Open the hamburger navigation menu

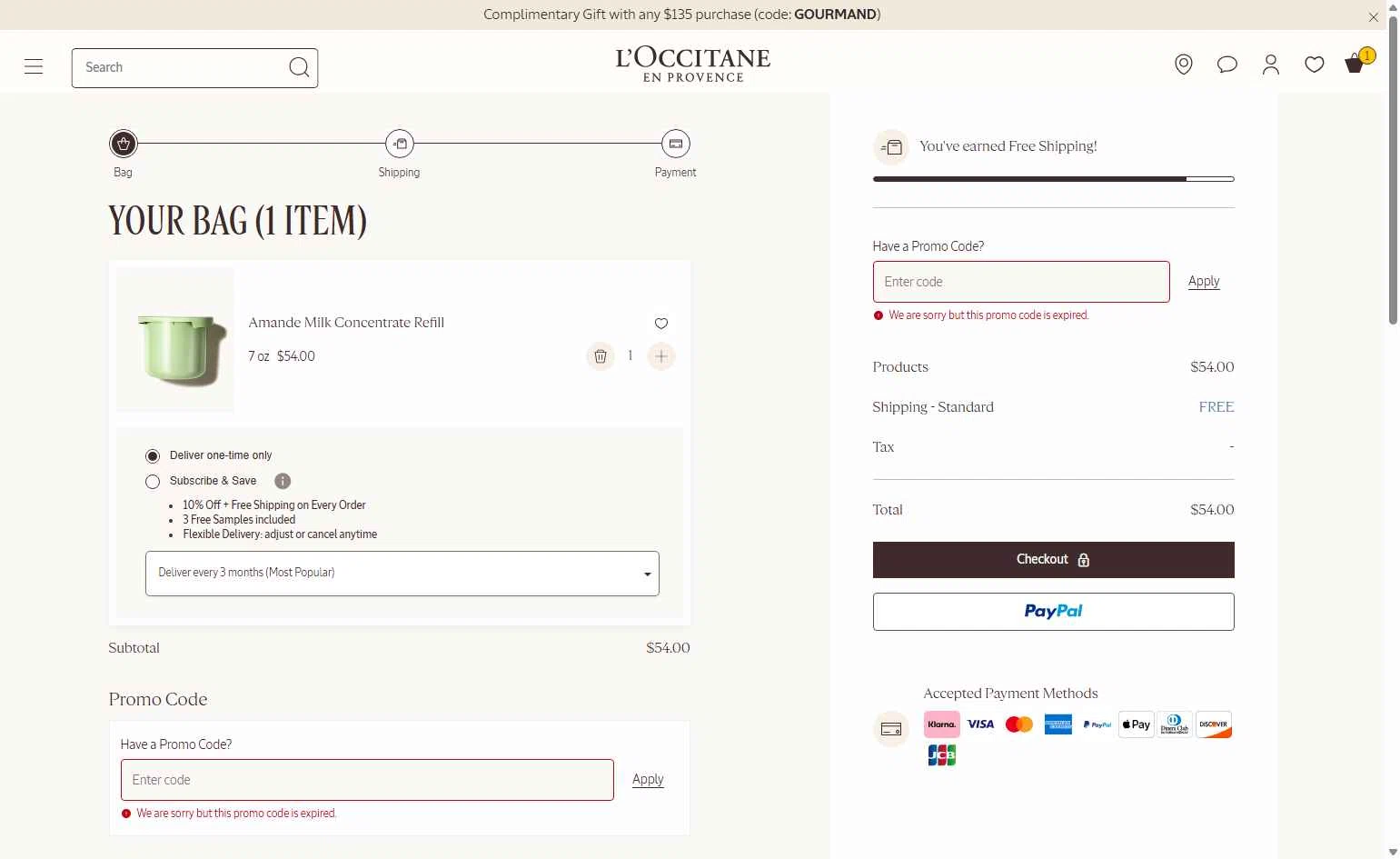coord(34,66)
